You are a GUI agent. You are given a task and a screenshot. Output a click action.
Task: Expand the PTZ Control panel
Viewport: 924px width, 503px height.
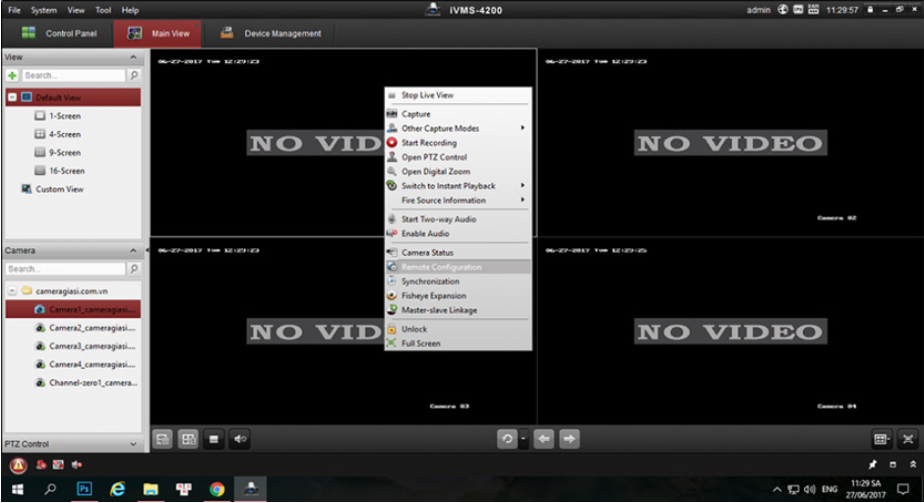click(134, 444)
